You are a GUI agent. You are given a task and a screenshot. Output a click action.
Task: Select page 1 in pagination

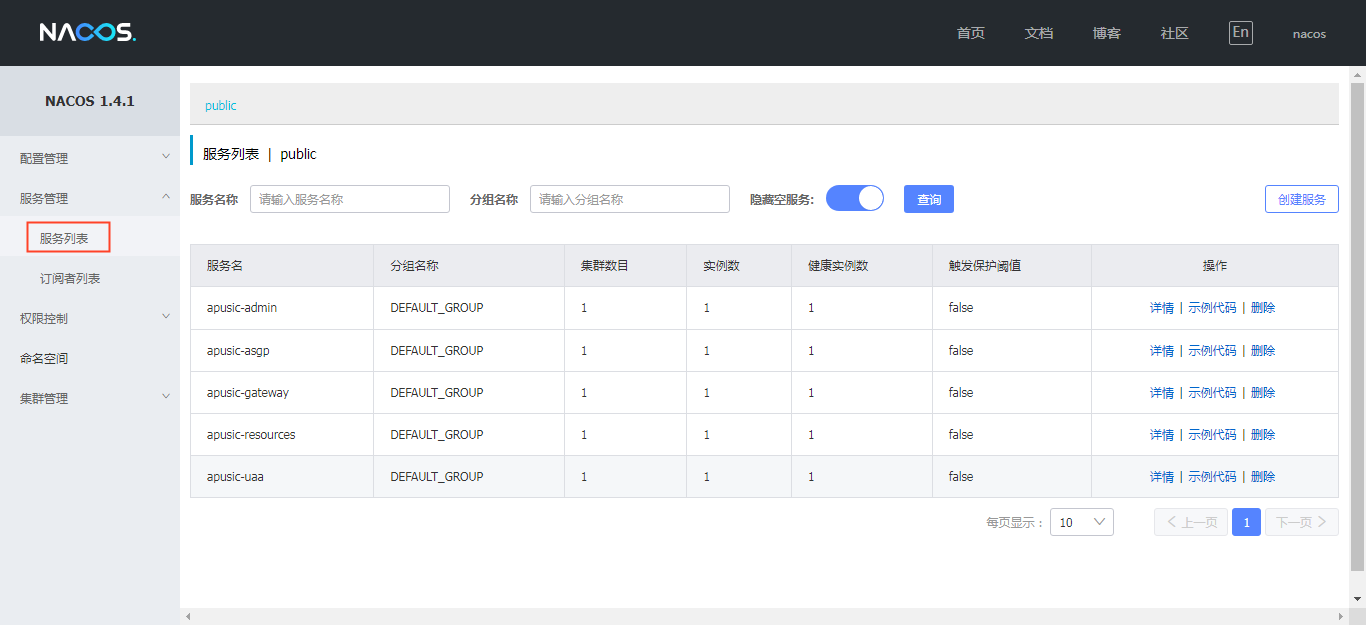tap(1246, 522)
